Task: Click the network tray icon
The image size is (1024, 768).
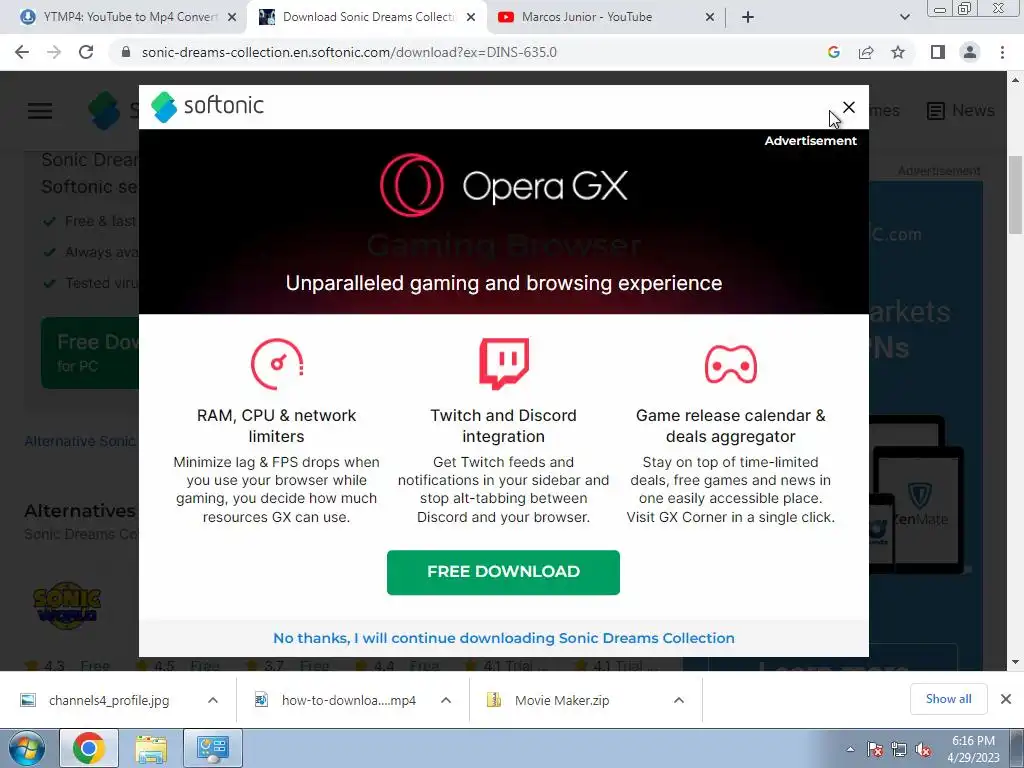Action: [x=899, y=749]
